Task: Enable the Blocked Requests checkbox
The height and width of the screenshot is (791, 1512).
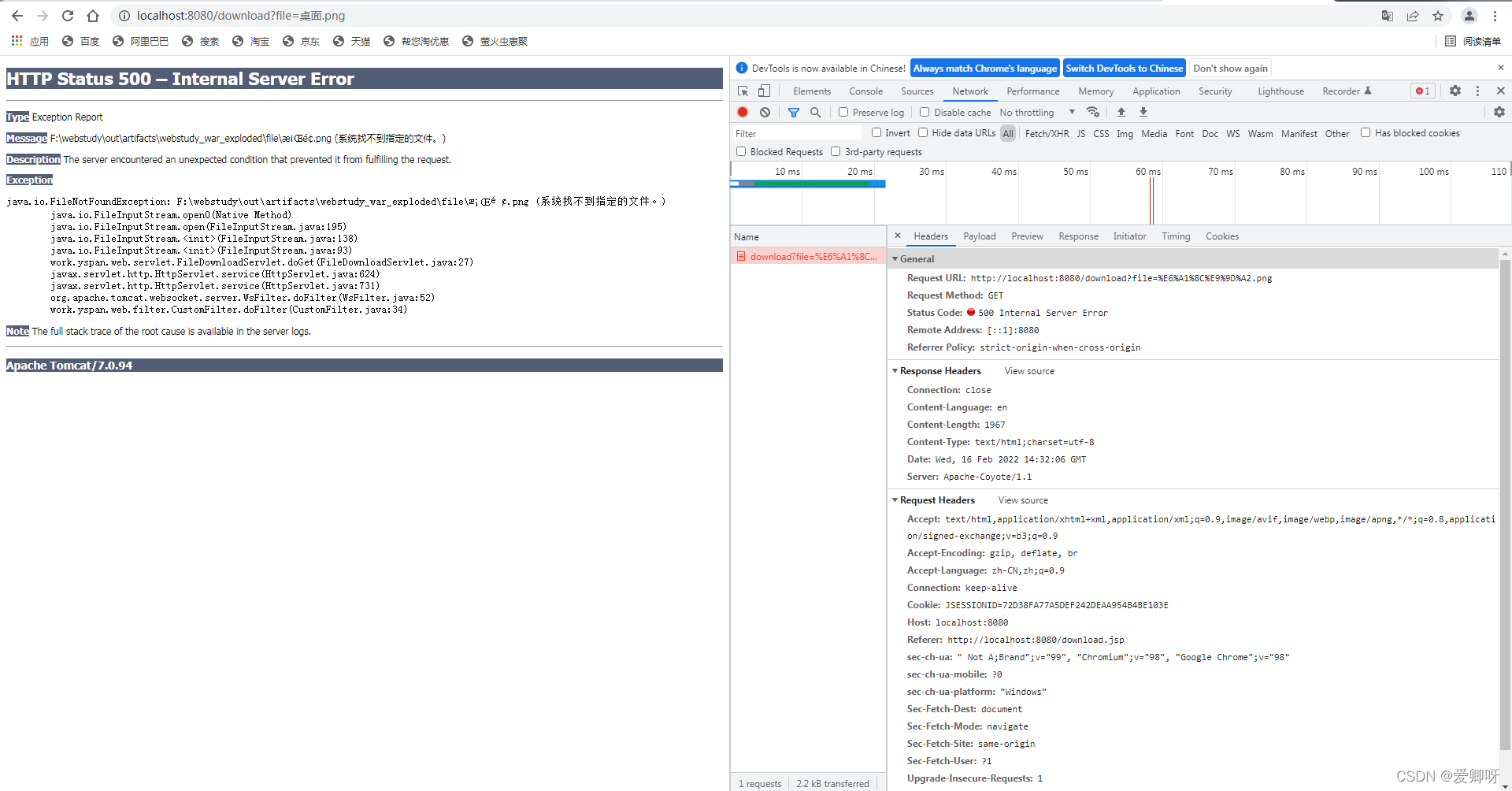Action: pos(741,152)
